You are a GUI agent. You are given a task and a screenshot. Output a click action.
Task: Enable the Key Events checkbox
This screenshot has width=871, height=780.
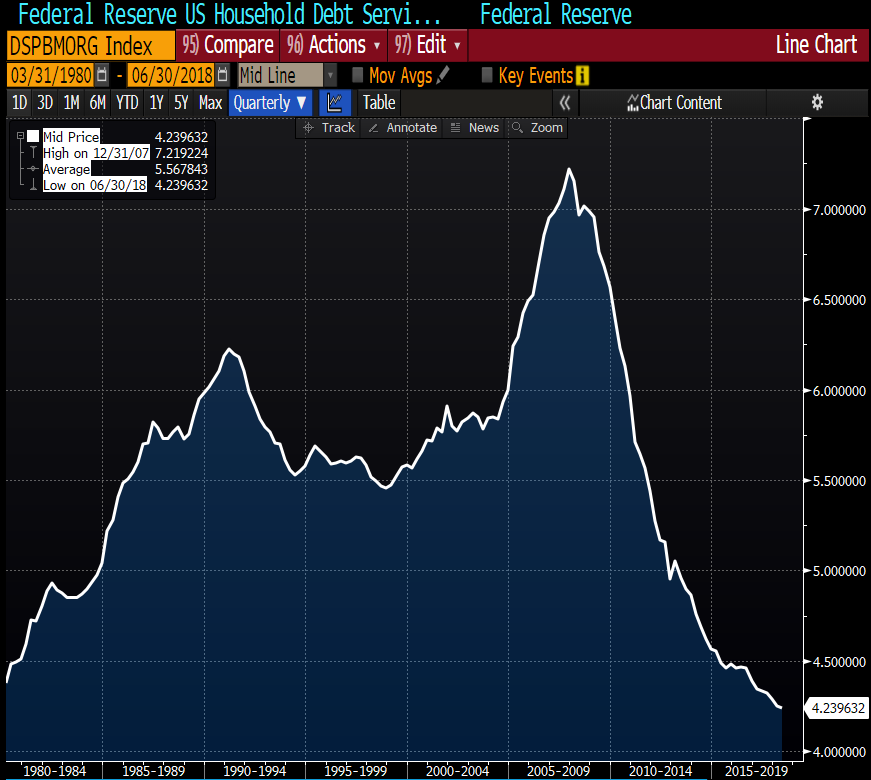[x=487, y=75]
